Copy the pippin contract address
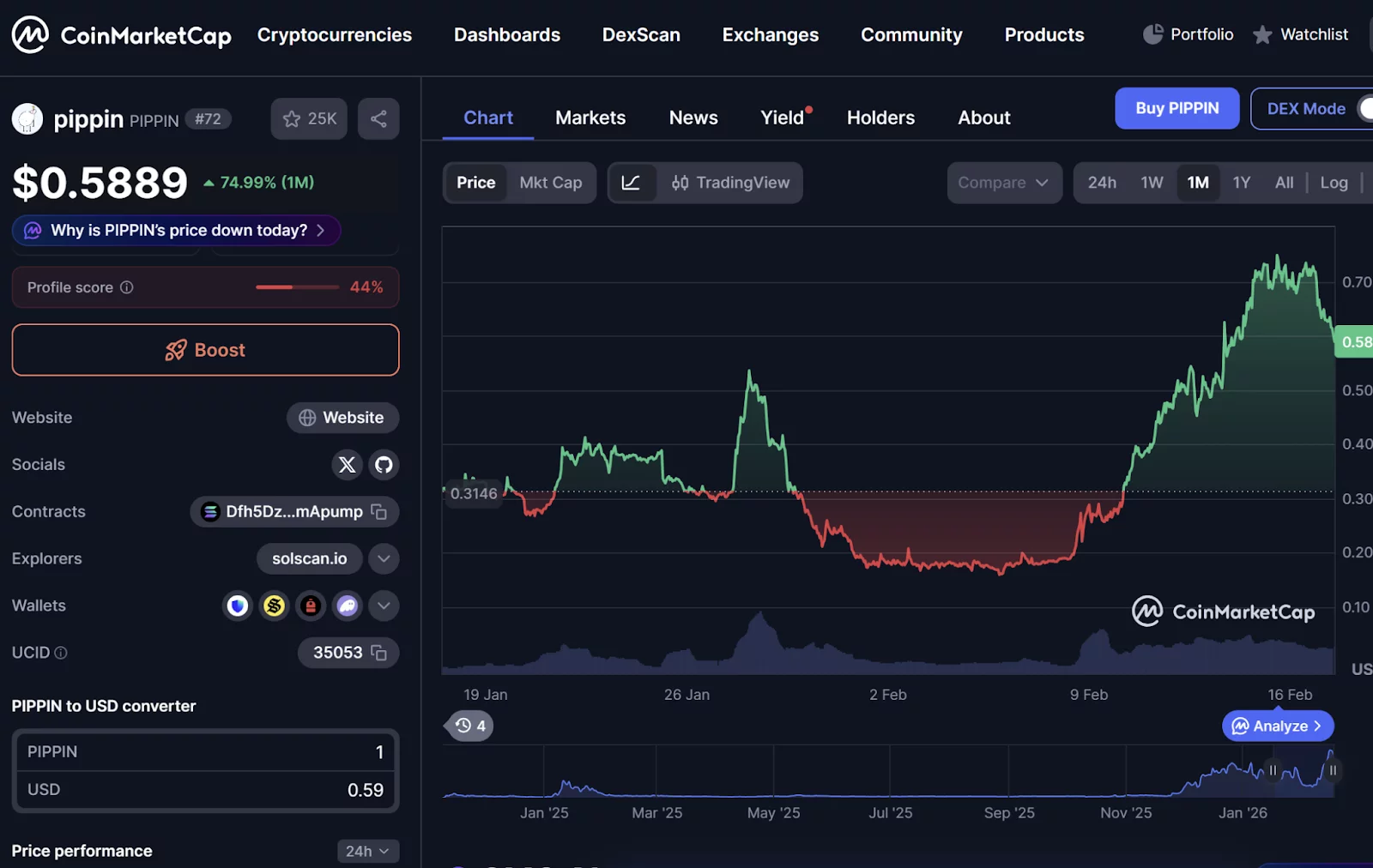Viewport: 1373px width, 868px height. (378, 511)
